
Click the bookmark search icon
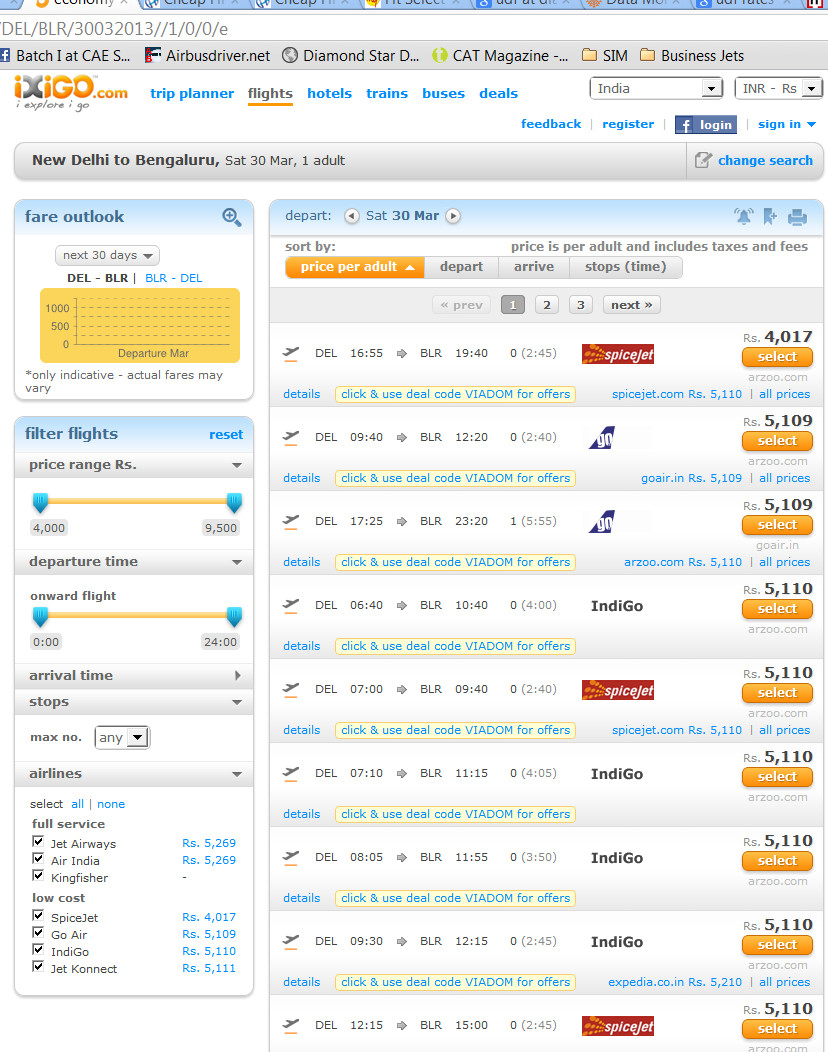[770, 216]
